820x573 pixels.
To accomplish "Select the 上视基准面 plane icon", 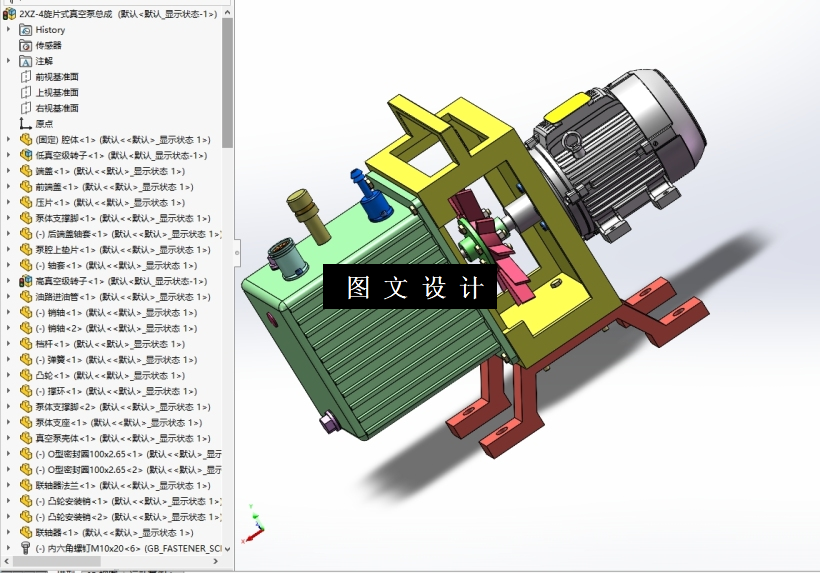I will [x=26, y=93].
